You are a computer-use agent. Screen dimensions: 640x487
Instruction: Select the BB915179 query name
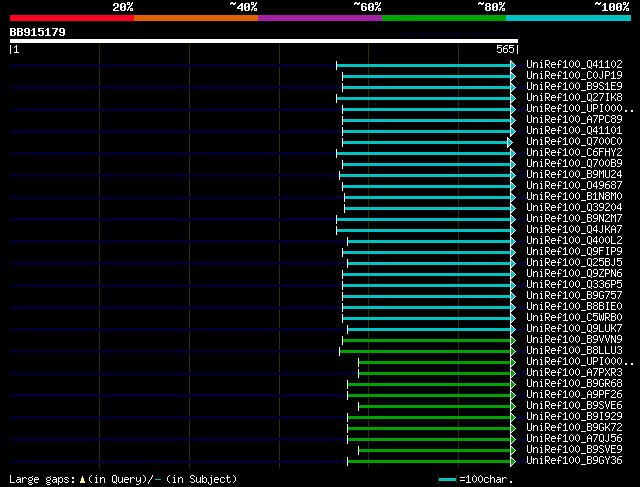tap(38, 32)
